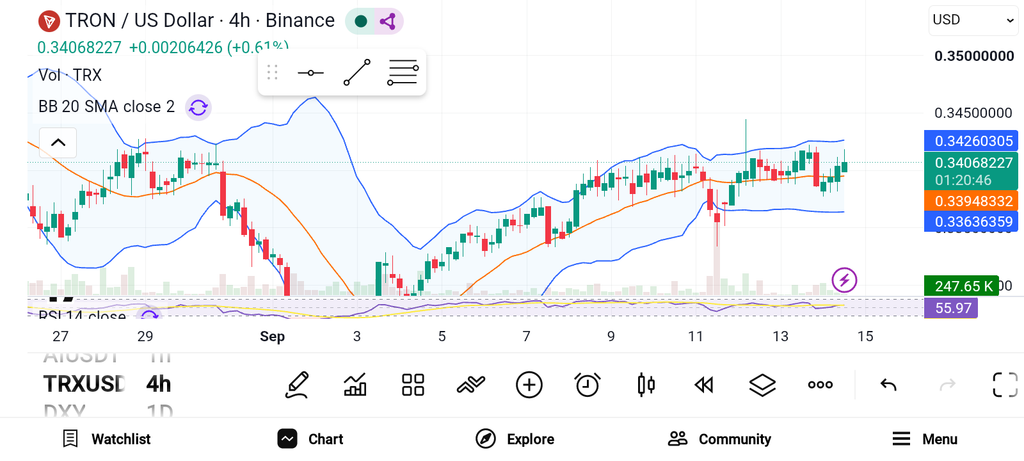Image resolution: width=1024 pixels, height=461 pixels.
Task: Click the BB indicator refresh icon
Action: (198, 107)
